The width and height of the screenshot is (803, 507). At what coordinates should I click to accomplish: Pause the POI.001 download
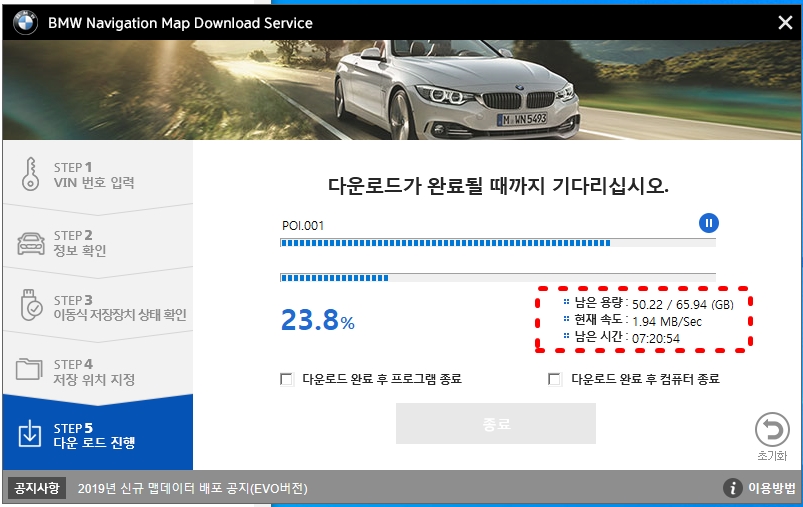(709, 223)
